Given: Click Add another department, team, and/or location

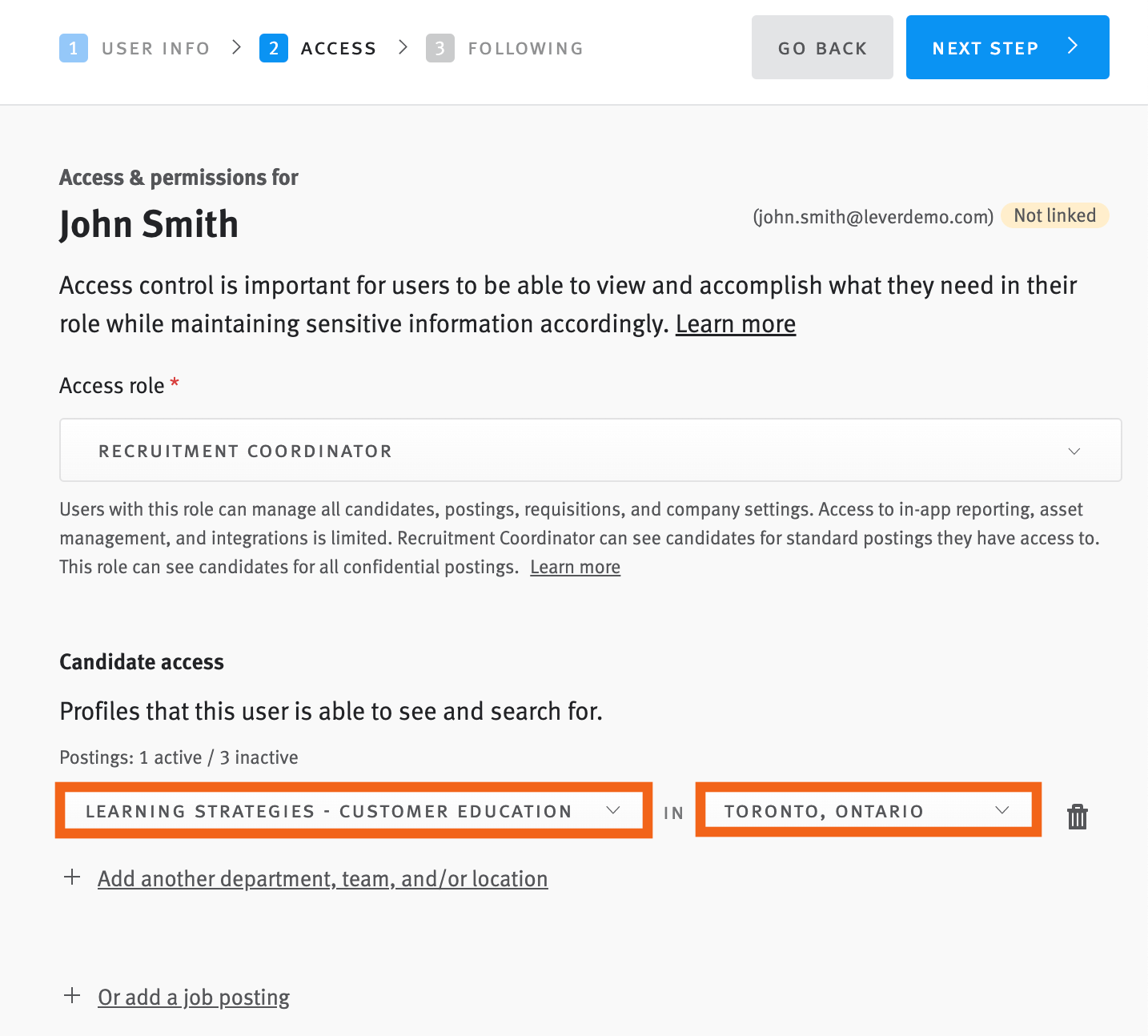Looking at the screenshot, I should click(322, 878).
